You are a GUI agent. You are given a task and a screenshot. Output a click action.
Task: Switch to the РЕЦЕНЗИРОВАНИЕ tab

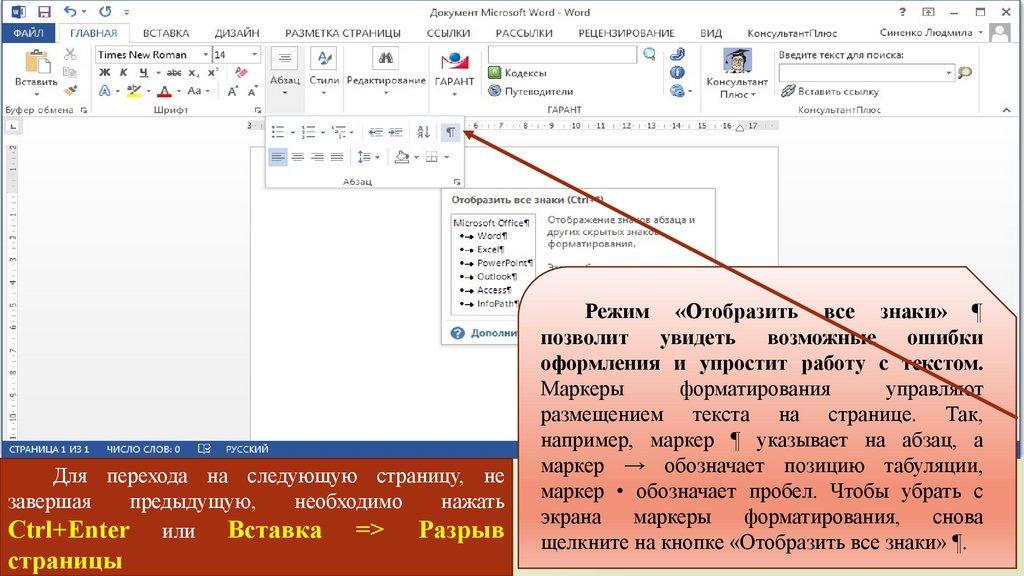[x=626, y=33]
